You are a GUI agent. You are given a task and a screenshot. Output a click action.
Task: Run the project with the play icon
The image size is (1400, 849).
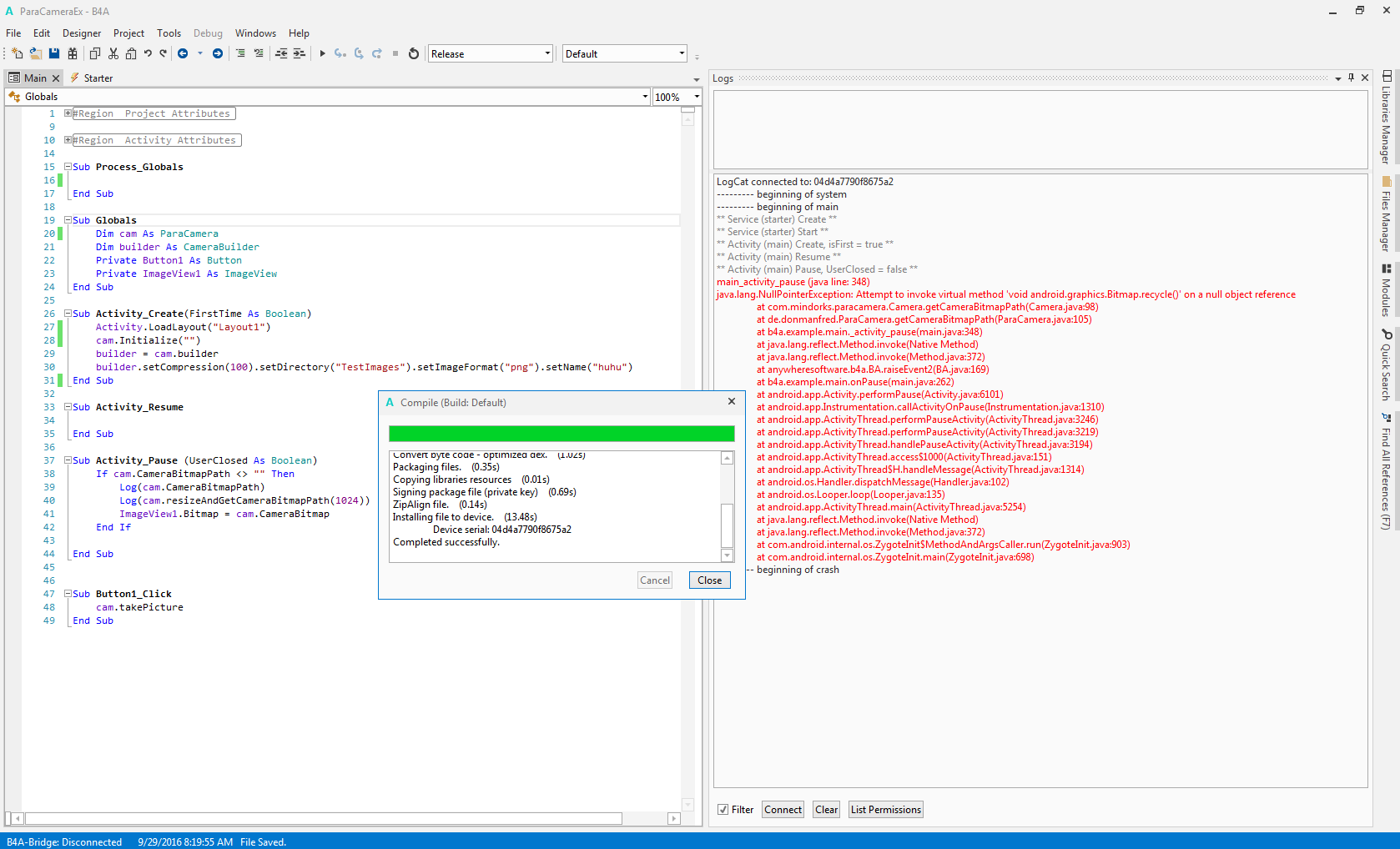322,53
